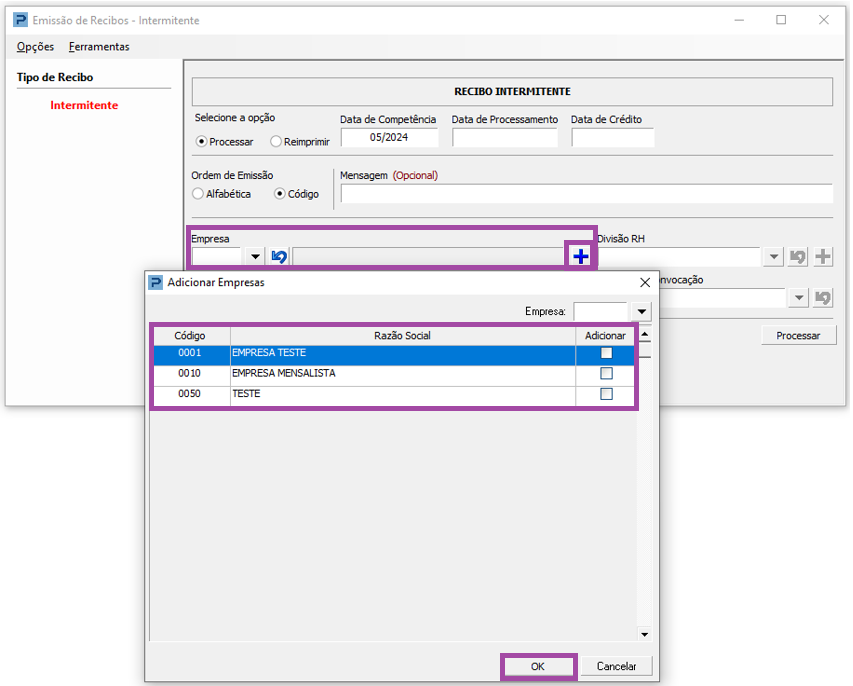The image size is (853, 686).
Task: Choose Código emission order
Action: (280, 194)
